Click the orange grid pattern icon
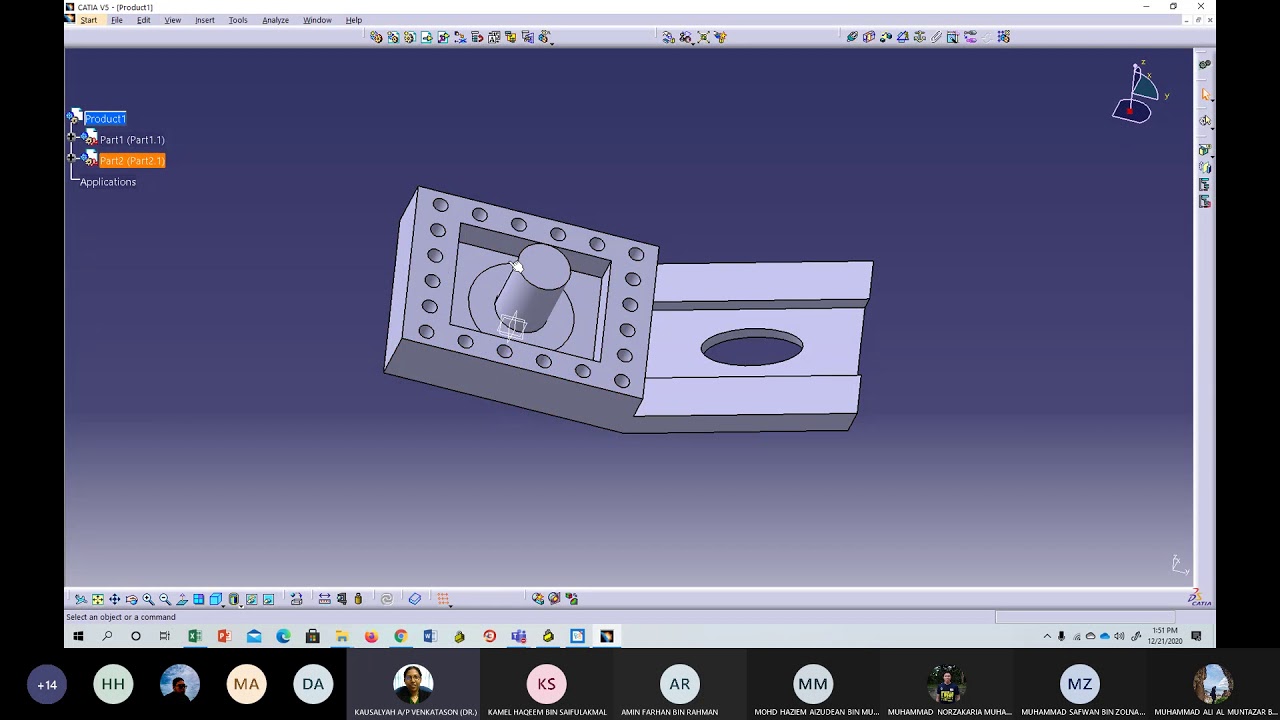The width and height of the screenshot is (1280, 720). 442,599
